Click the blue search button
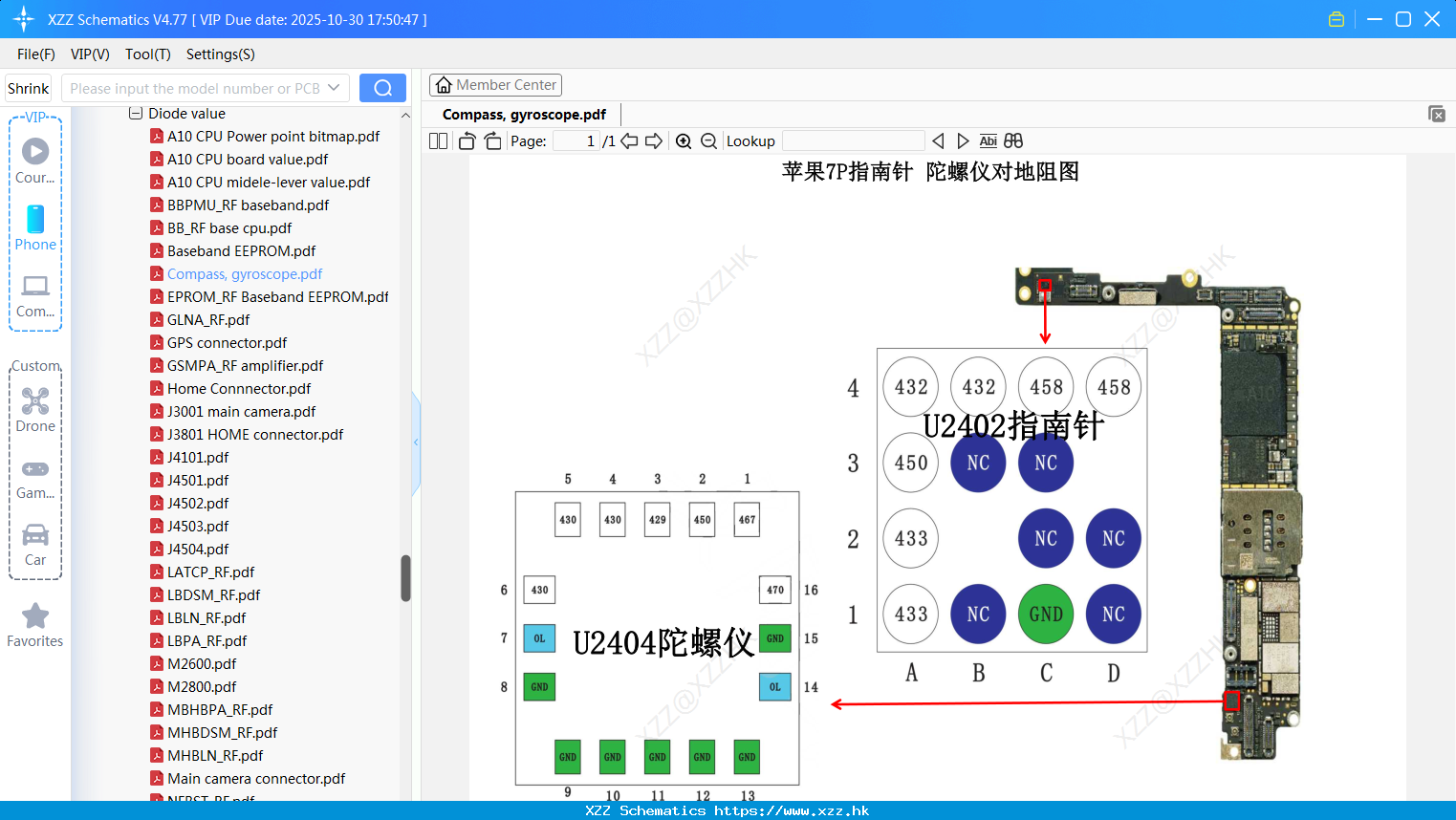The width and height of the screenshot is (1456, 820). (382, 88)
